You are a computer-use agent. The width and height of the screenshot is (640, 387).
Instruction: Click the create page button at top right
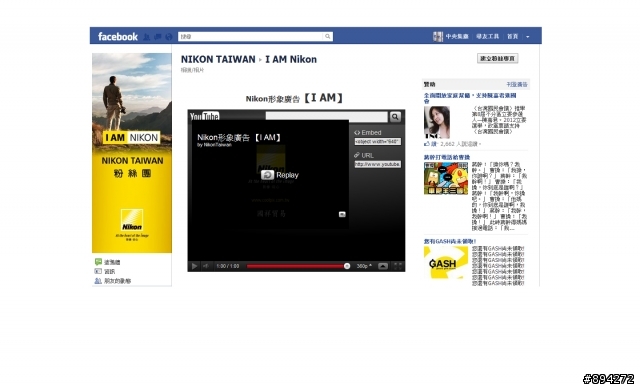498,58
